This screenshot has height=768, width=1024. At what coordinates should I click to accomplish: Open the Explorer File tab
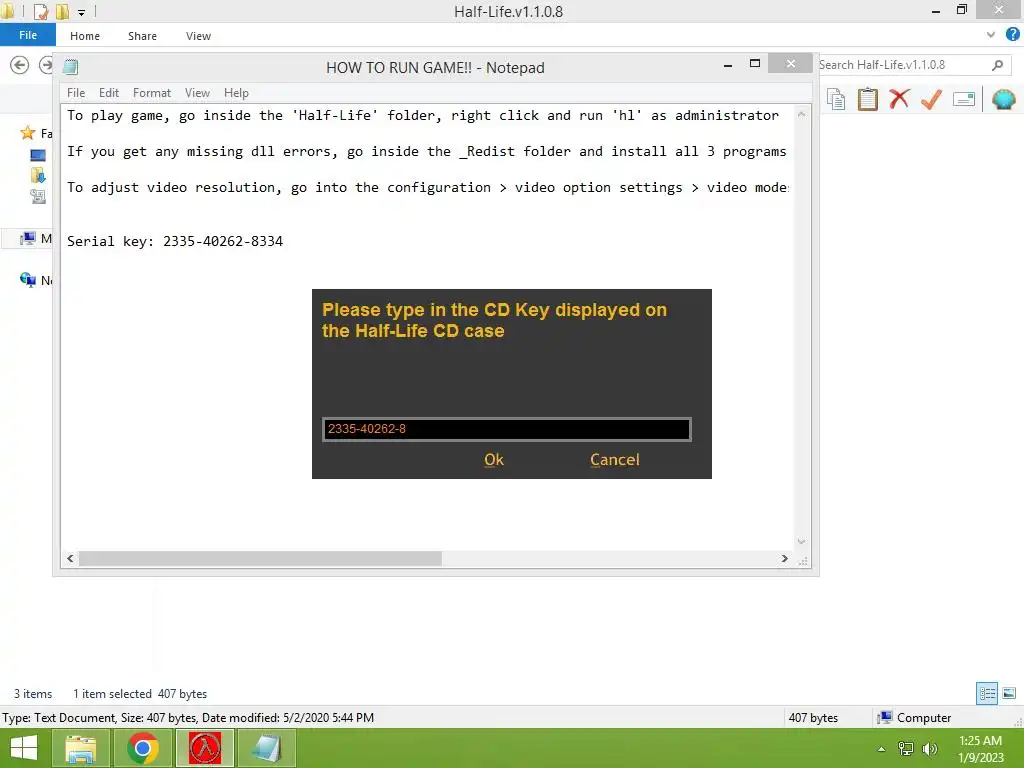[x=27, y=35]
